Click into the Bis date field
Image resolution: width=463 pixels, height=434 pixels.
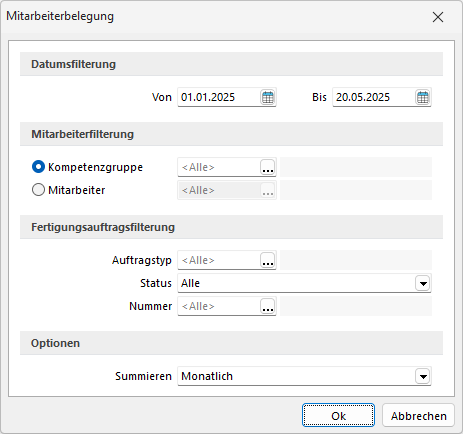374,97
